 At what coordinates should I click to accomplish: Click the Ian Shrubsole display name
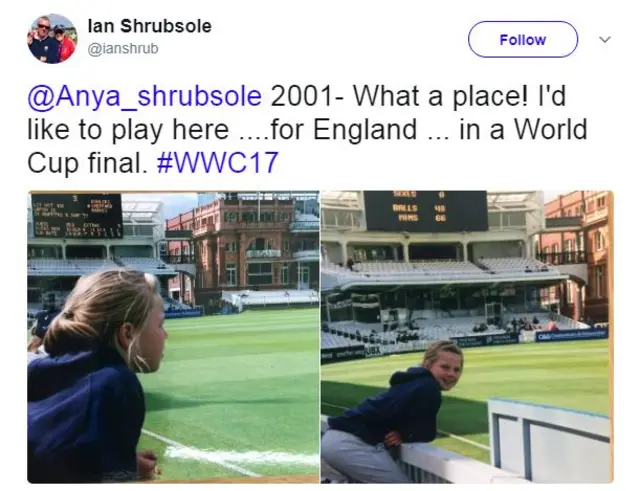click(149, 26)
